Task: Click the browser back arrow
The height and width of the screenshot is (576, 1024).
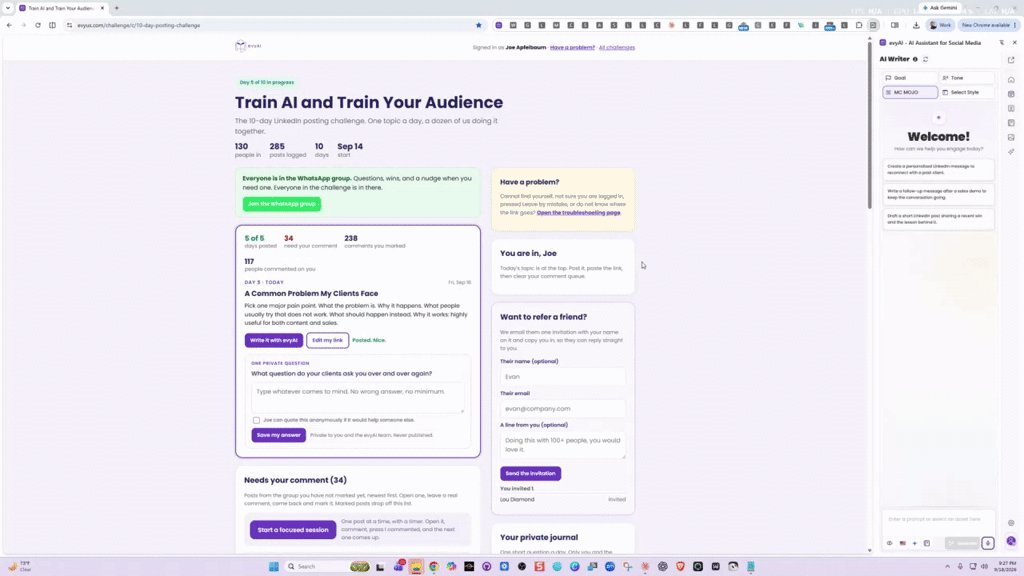Action: 9,25
